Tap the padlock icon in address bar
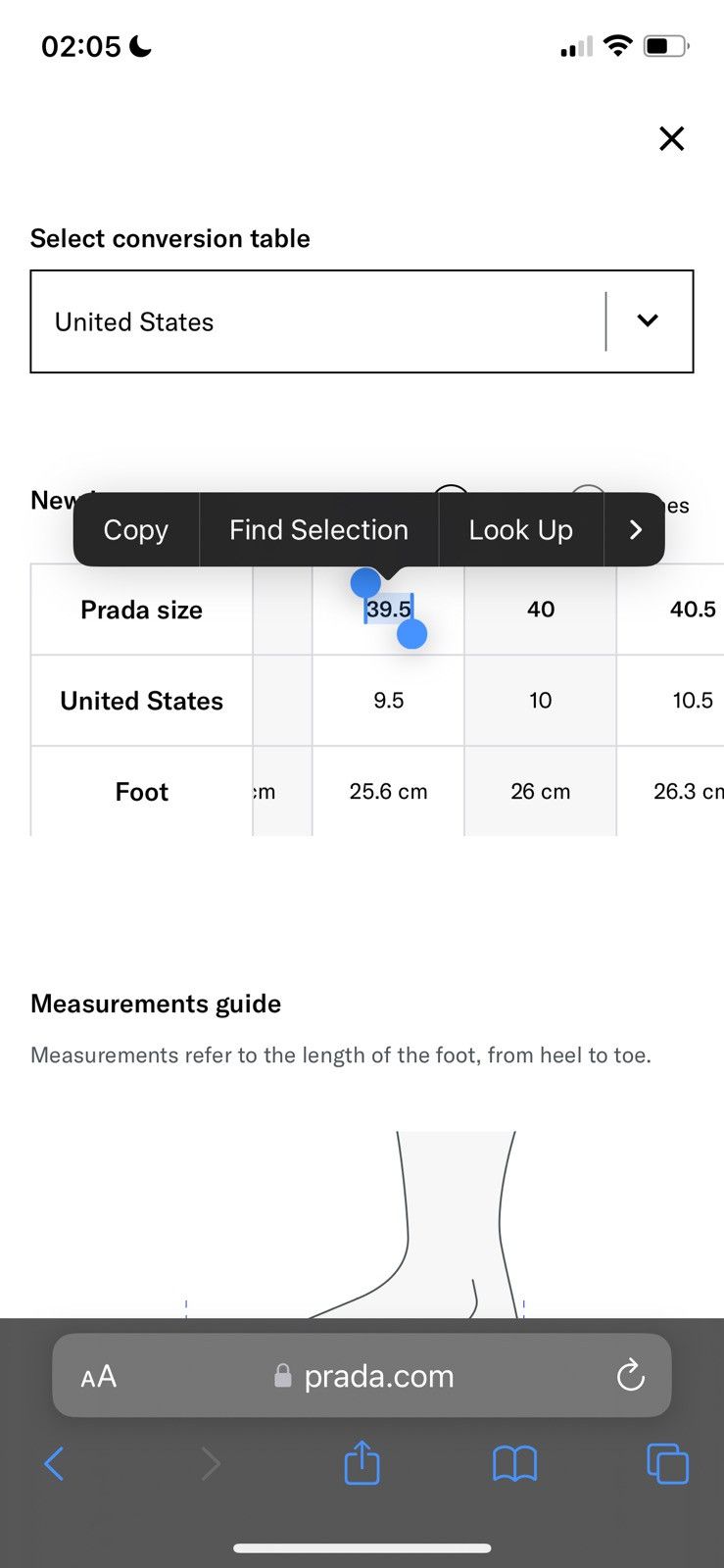724x1568 pixels. [283, 1376]
